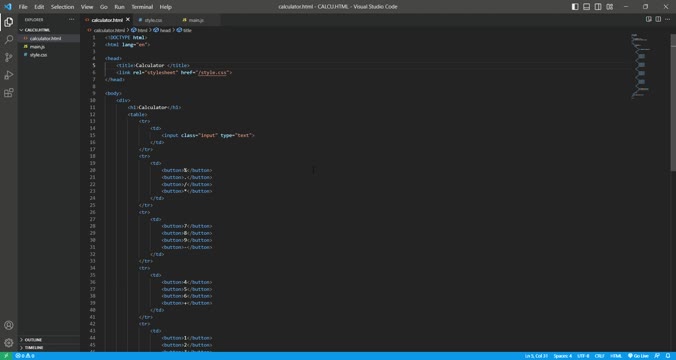Open the Terminal menu

click(142, 6)
